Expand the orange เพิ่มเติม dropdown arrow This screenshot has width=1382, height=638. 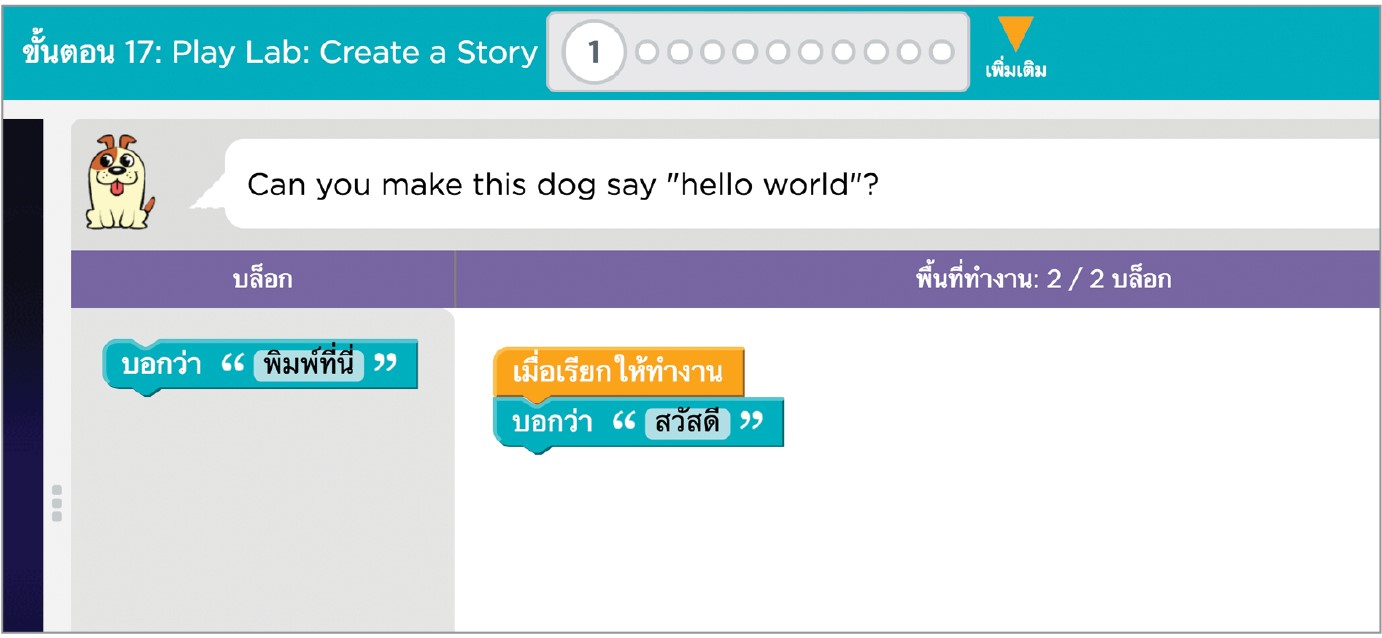point(1015,34)
